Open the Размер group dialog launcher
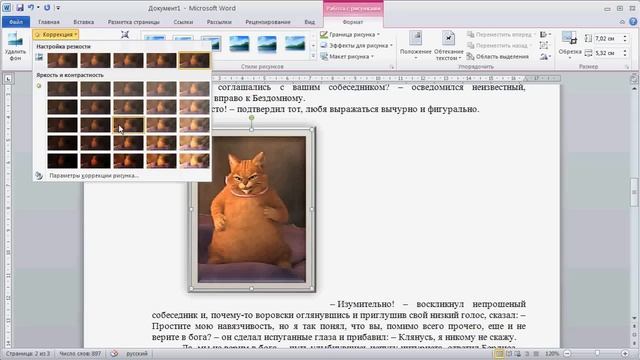Screen dimensions: 640x360 (x=627, y=67)
